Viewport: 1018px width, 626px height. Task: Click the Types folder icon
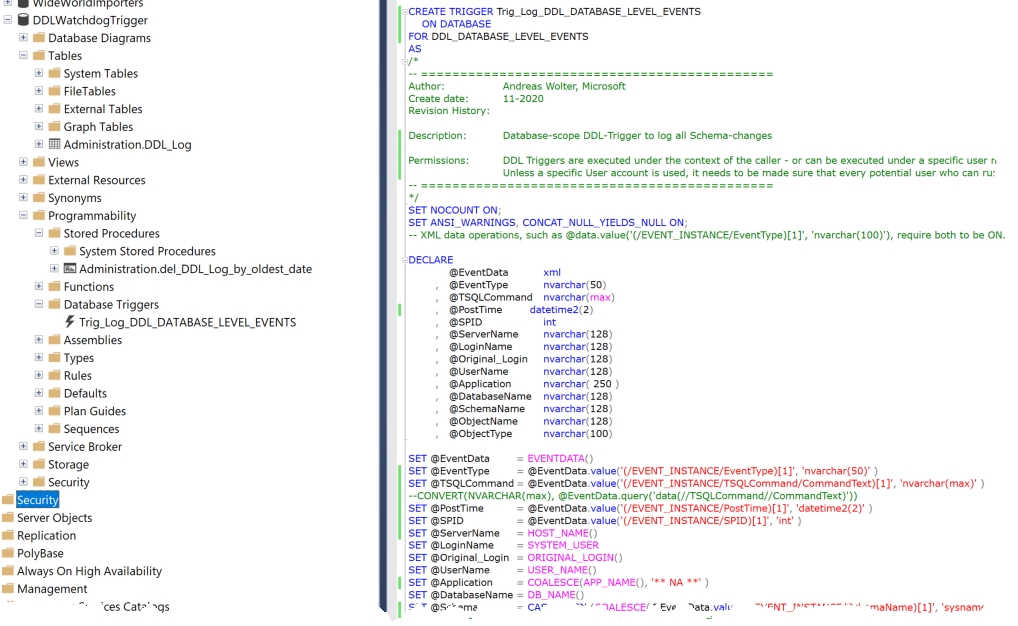click(x=55, y=357)
